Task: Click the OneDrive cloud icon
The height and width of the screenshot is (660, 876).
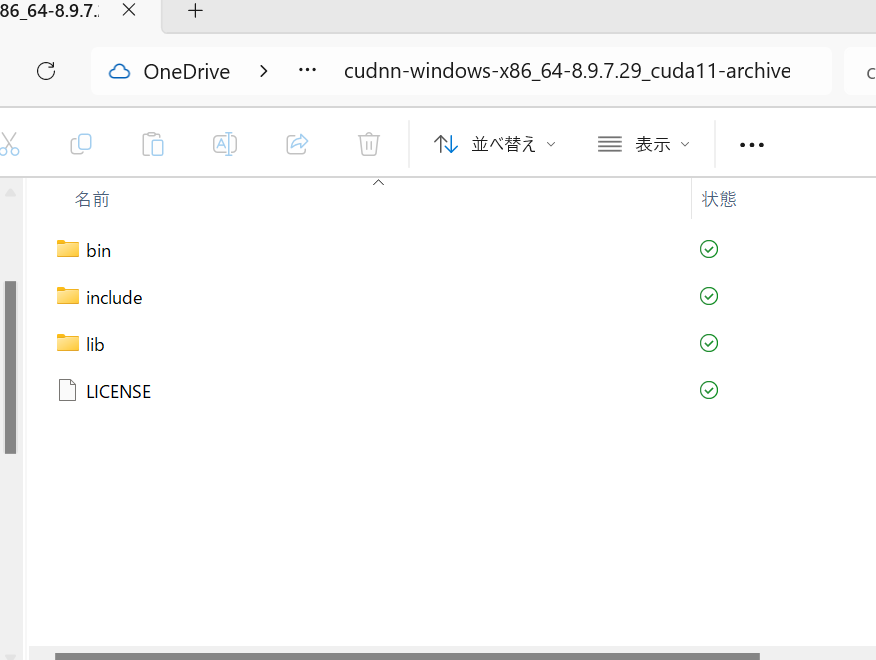Action: pyautogui.click(x=119, y=72)
